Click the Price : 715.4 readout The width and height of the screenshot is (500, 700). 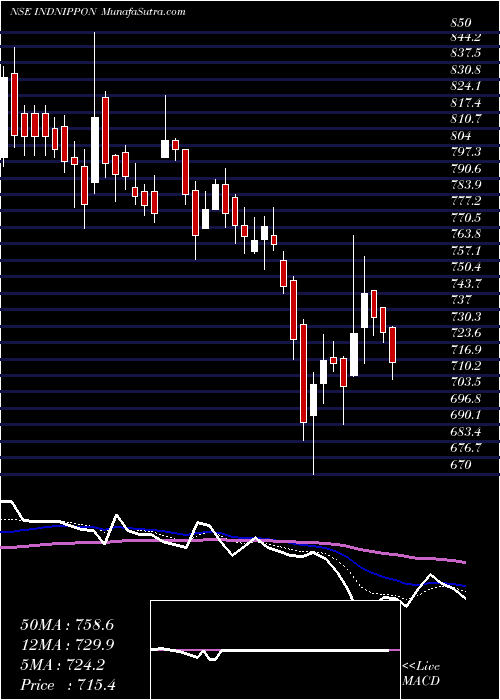[x=68, y=685]
